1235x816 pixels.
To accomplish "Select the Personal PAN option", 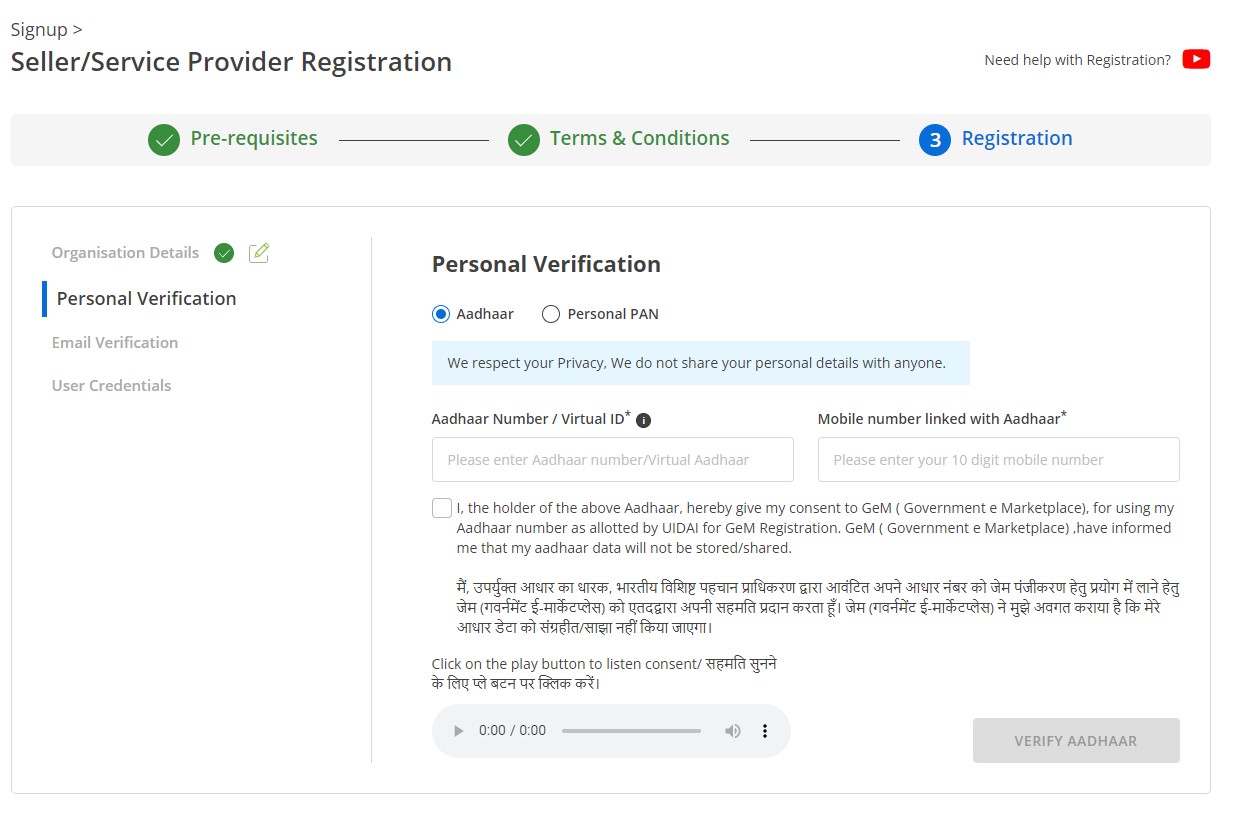I will [550, 313].
